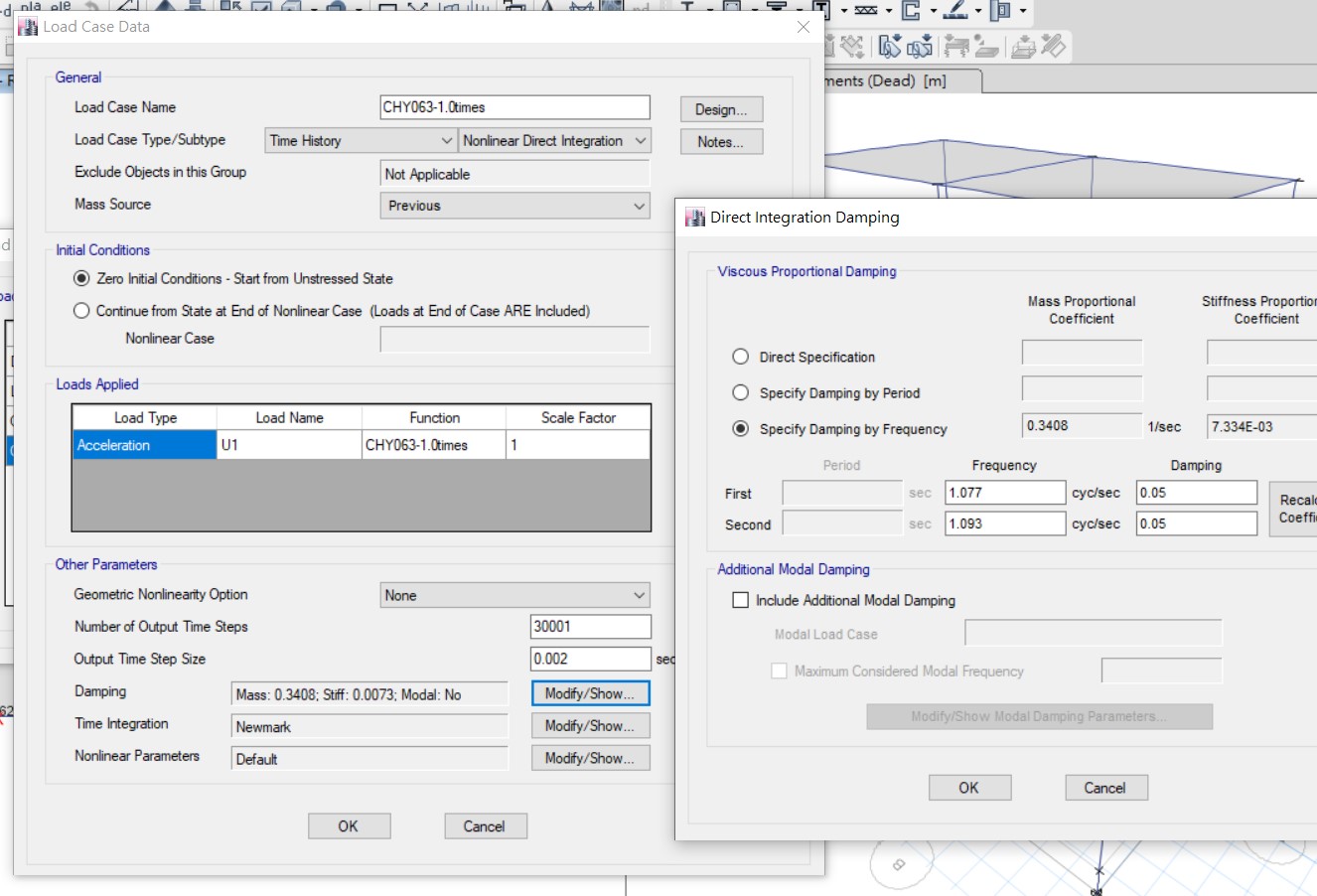Choose Specify Damping by Frequency option
The image size is (1317, 896).
pos(740,428)
